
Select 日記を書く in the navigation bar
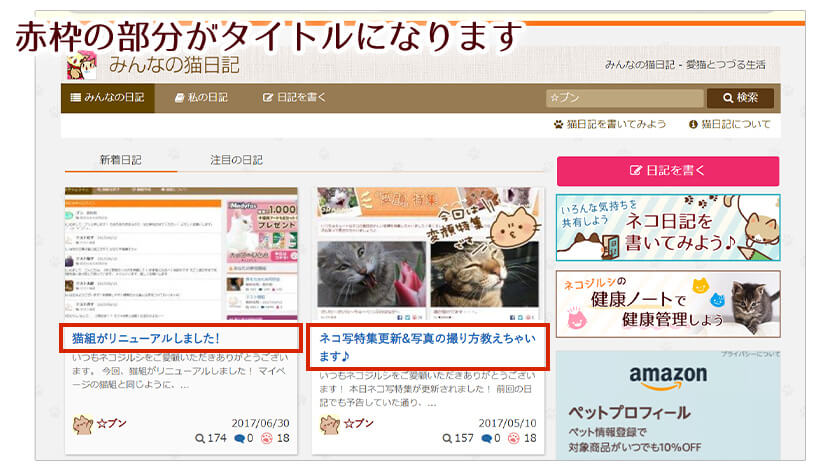(294, 98)
